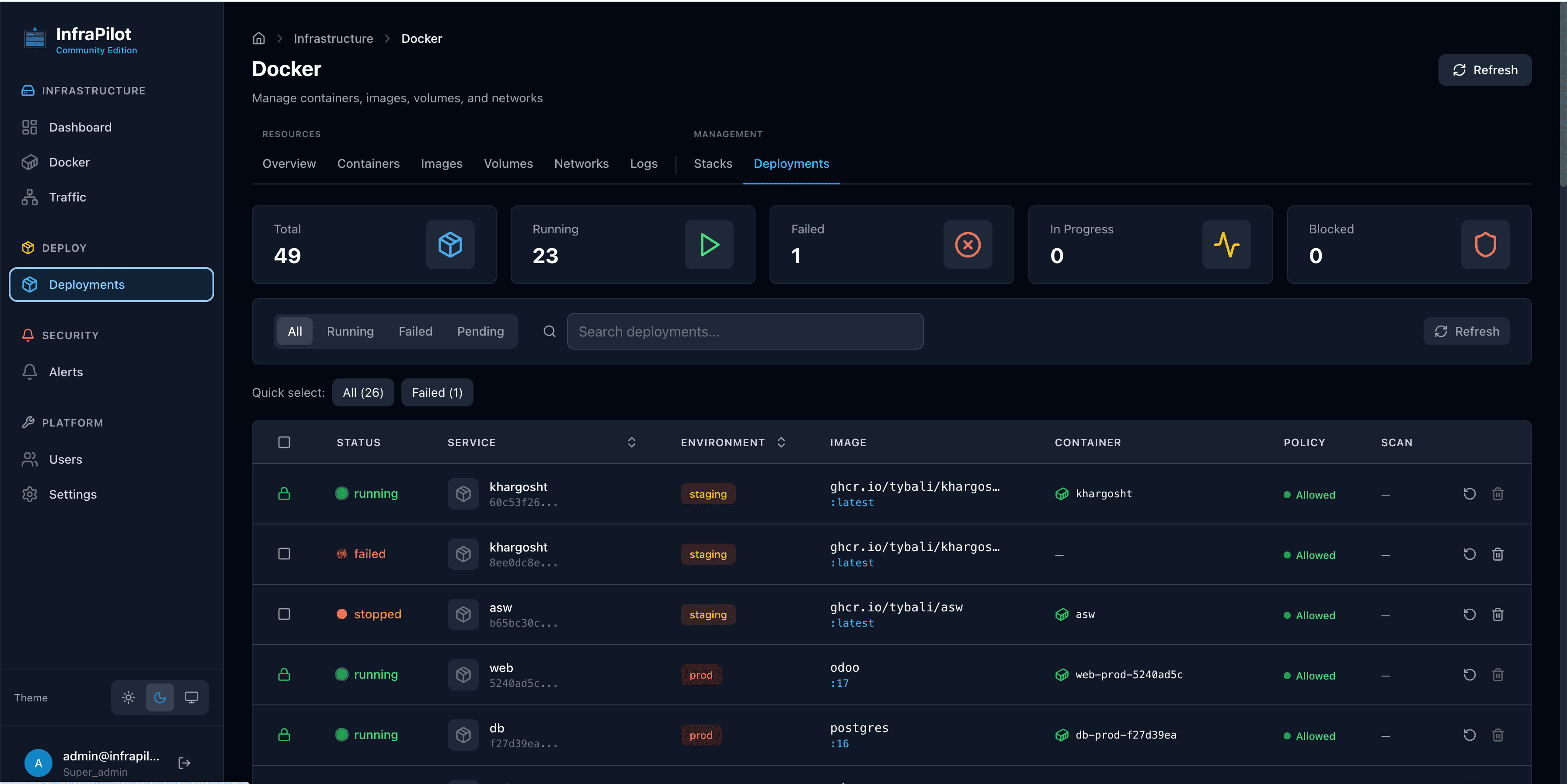Select the system theme monitor icon
1567x784 pixels.
(191, 697)
